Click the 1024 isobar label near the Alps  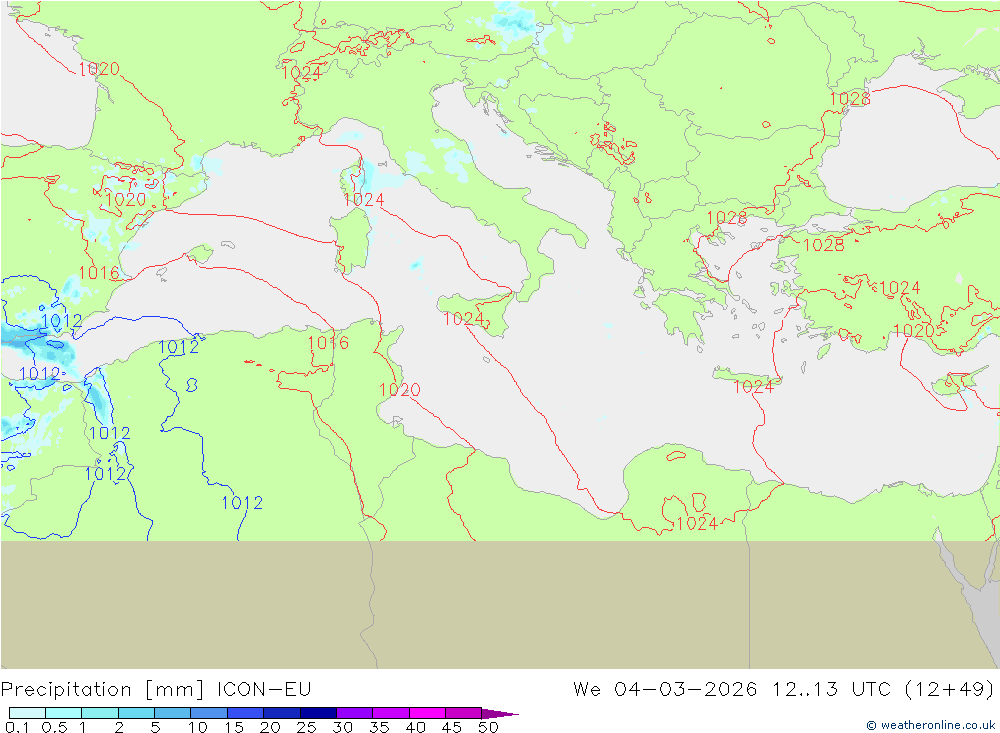tap(302, 73)
